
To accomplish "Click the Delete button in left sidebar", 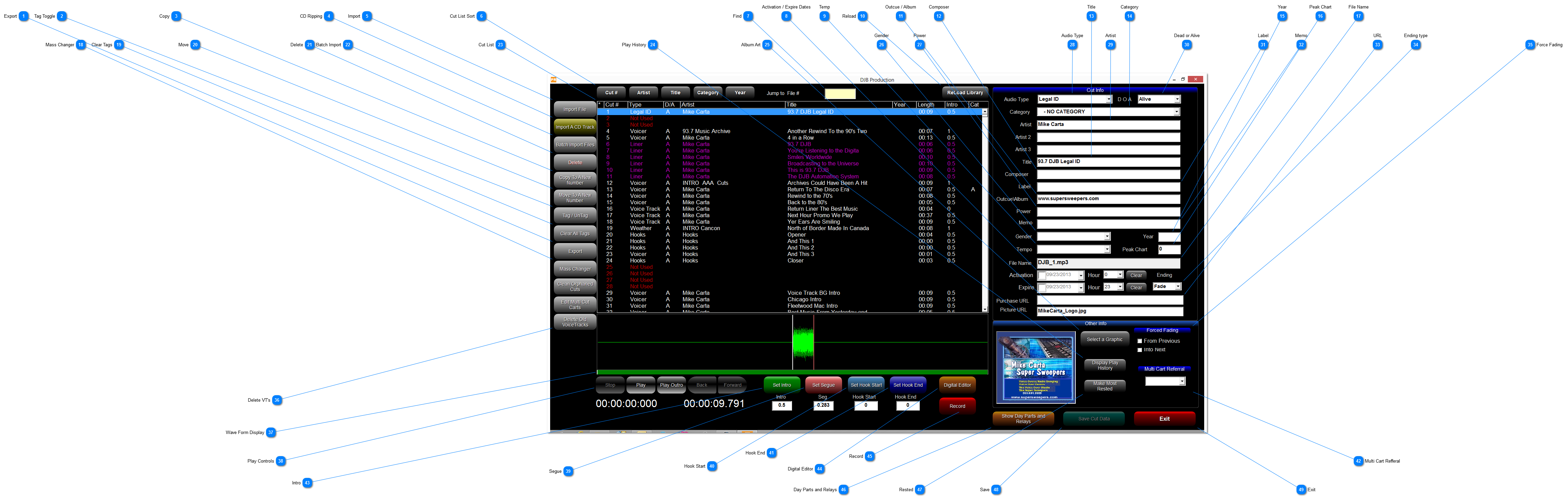I will 575,162.
